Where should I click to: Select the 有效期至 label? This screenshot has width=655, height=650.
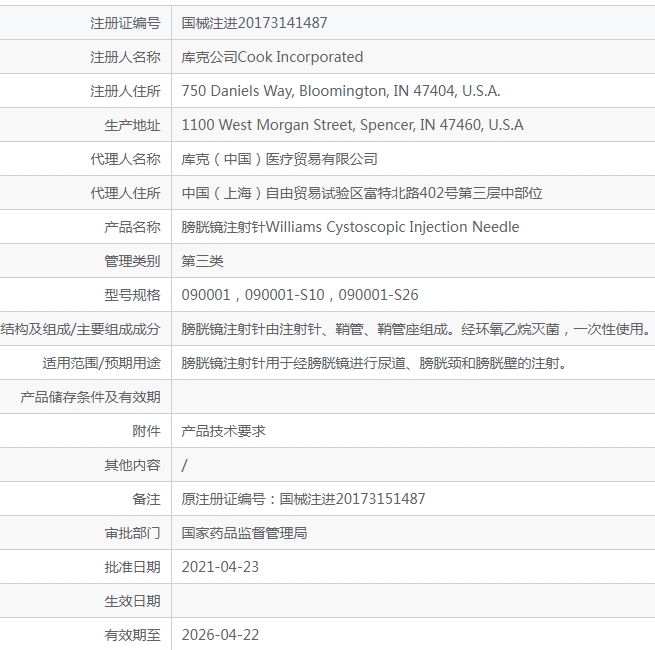pyautogui.click(x=132, y=635)
